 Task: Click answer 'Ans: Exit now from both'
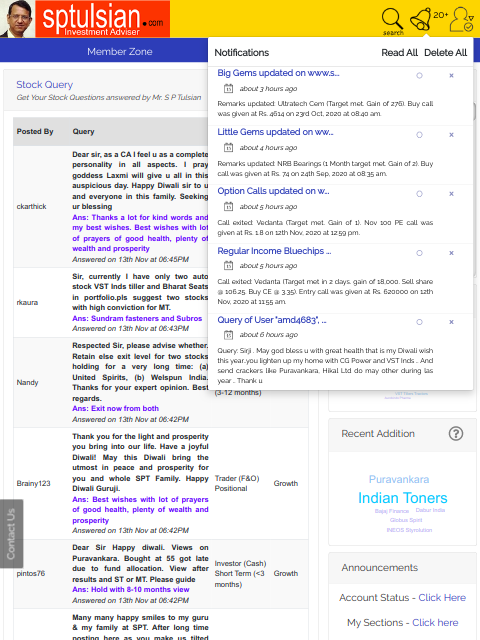[116, 409]
